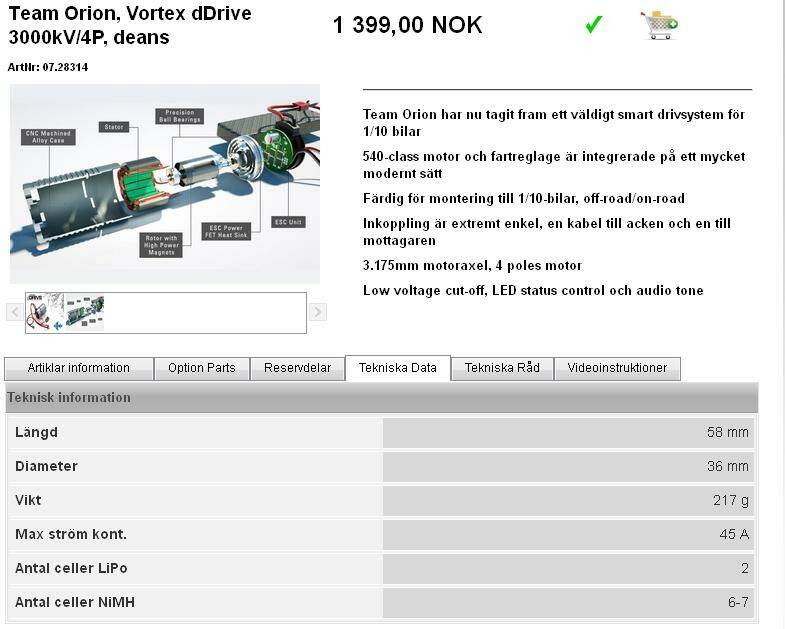This screenshot has width=785, height=629.
Task: Select the first dDrive motor thumbnail
Action: 45,312
